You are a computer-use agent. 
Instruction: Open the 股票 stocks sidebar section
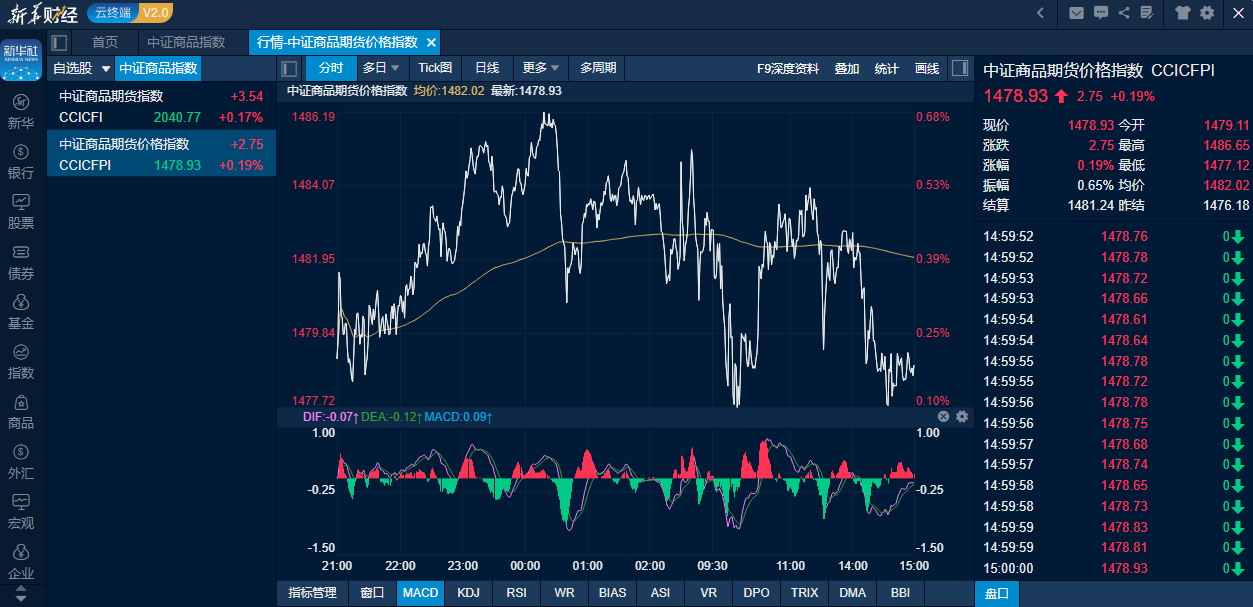pos(21,212)
